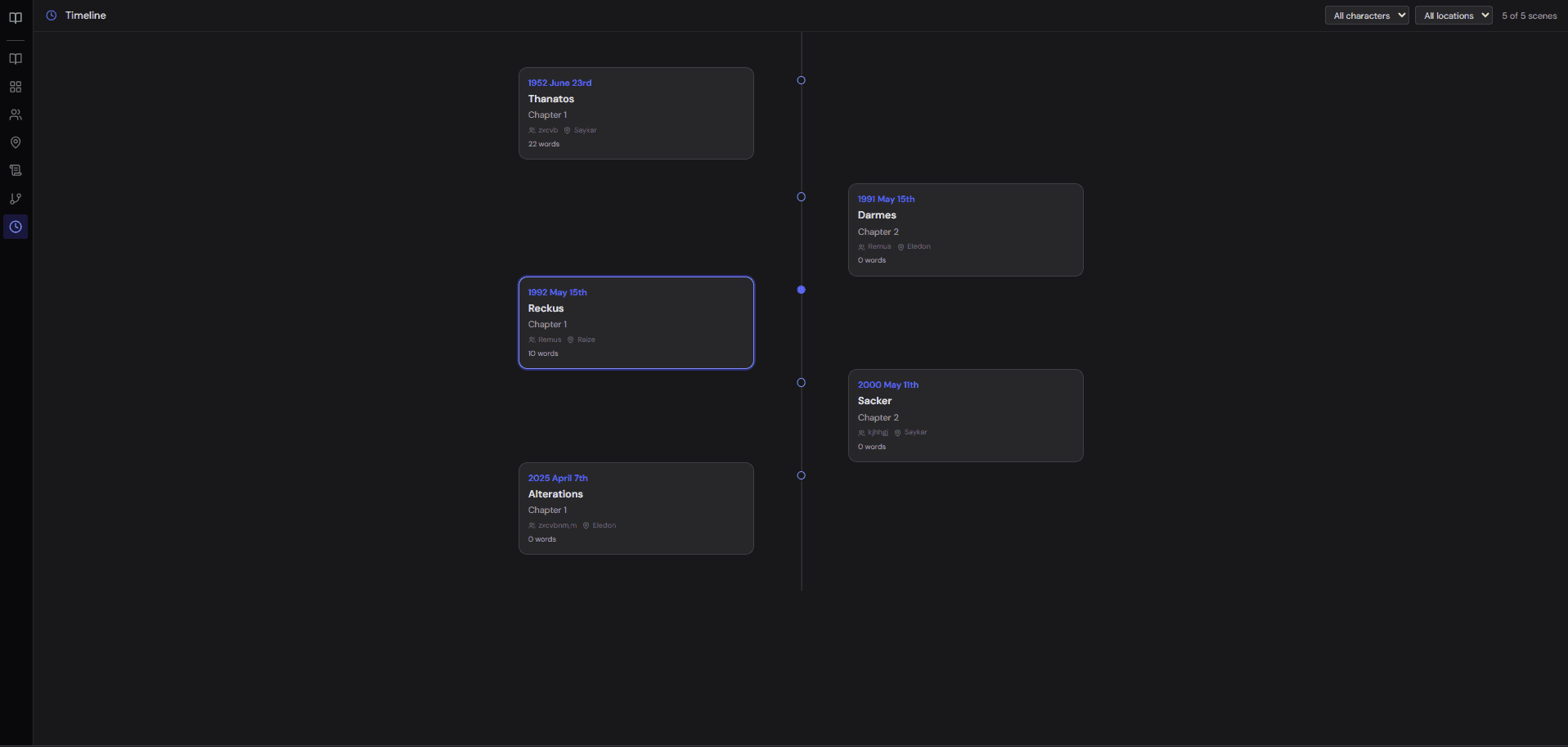Image resolution: width=1568 pixels, height=747 pixels.
Task: Click location 'Raize' on Reckus card
Action: (586, 340)
